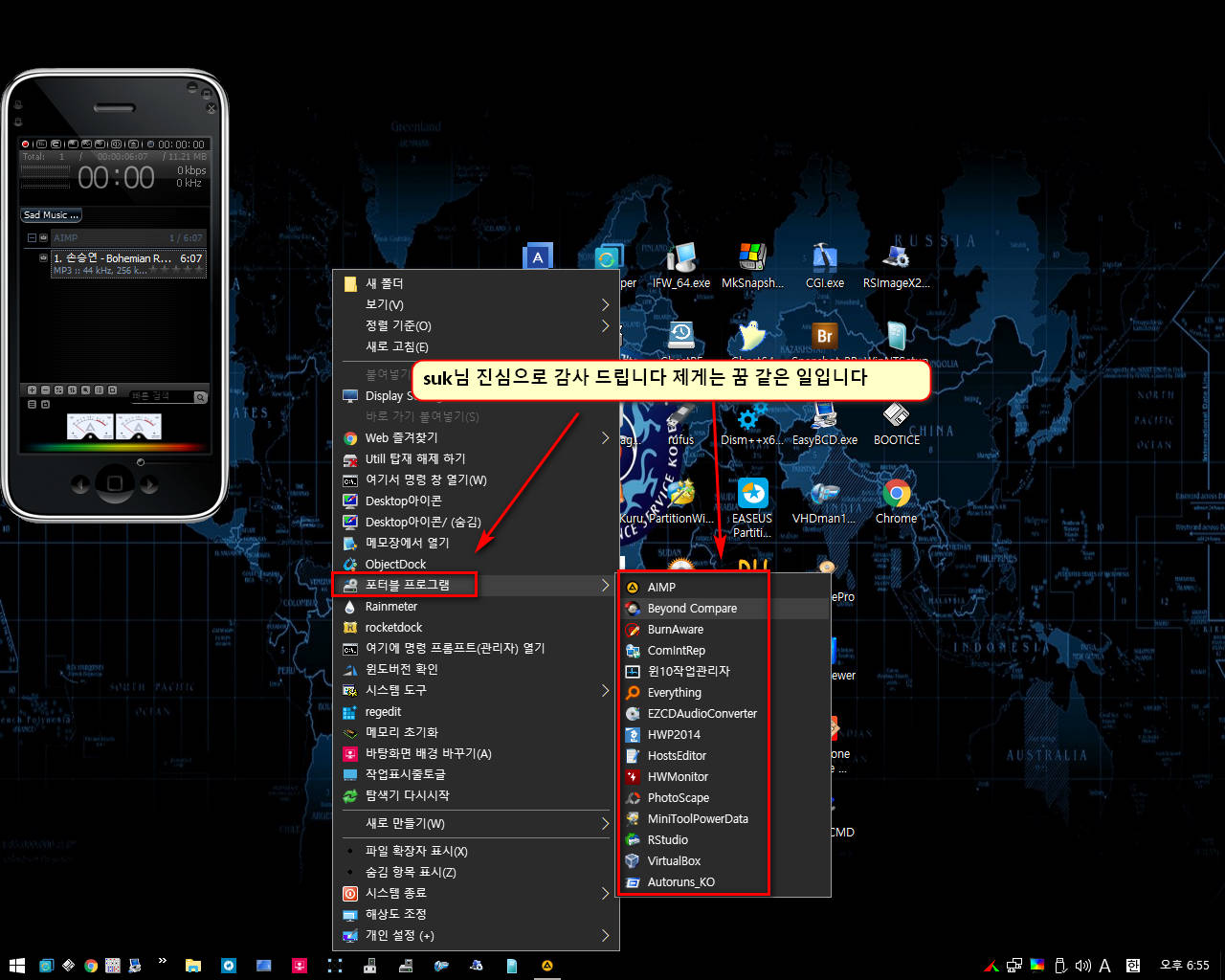Open the IFW_64.exe desktop icon

click(681, 265)
